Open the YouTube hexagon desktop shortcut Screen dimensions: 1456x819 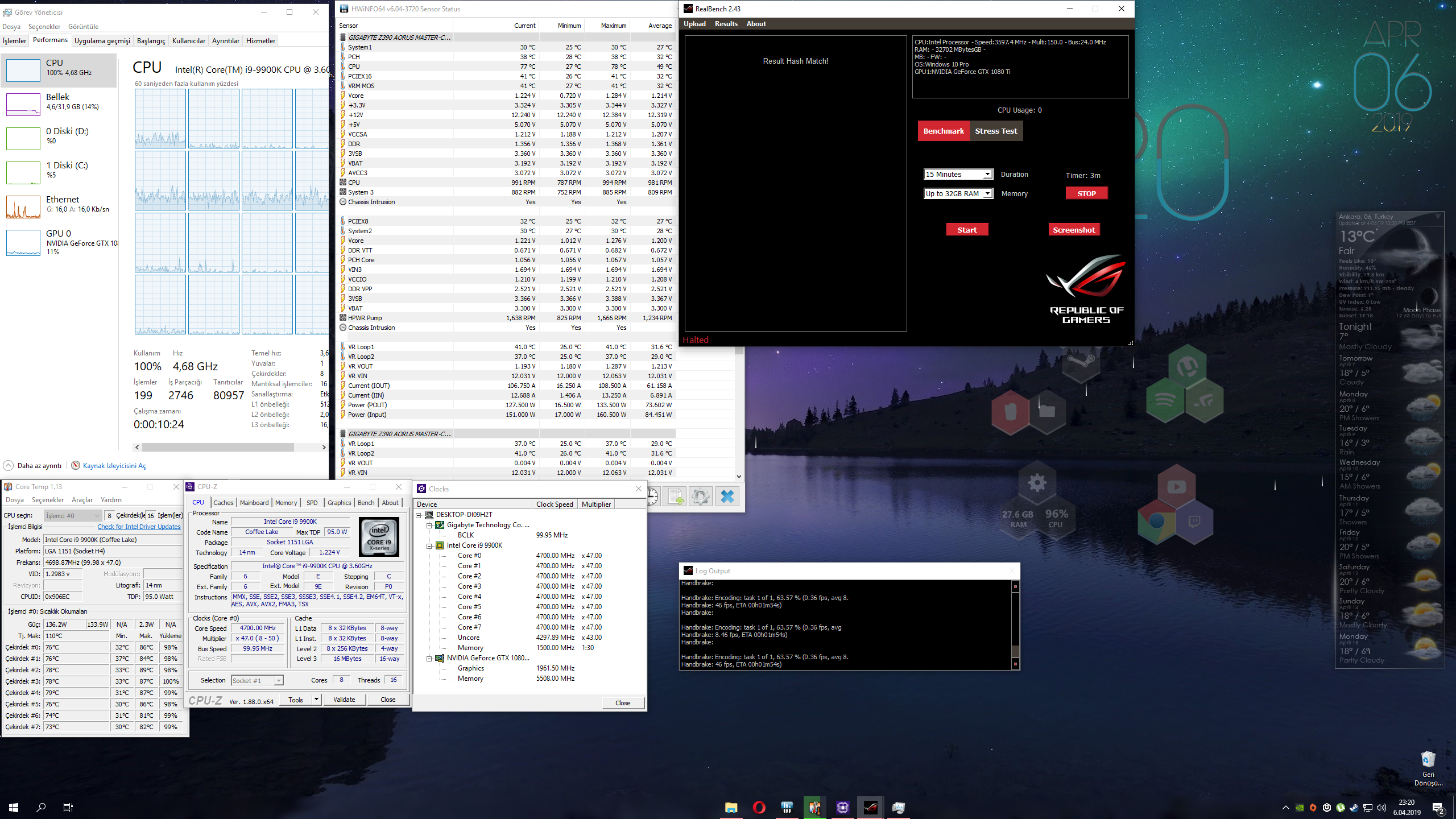pos(1176,487)
